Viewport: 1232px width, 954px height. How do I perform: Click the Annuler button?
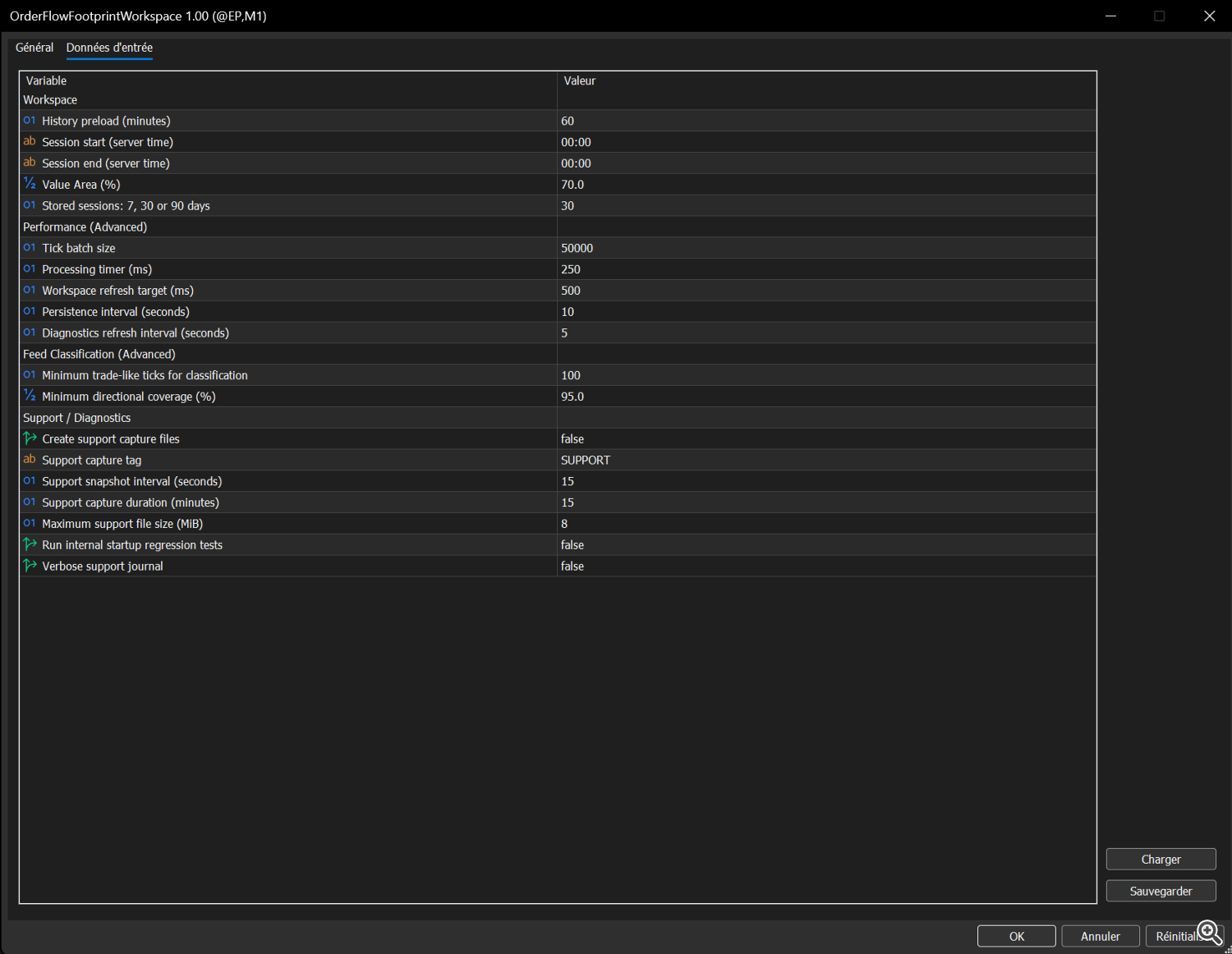point(1101,937)
